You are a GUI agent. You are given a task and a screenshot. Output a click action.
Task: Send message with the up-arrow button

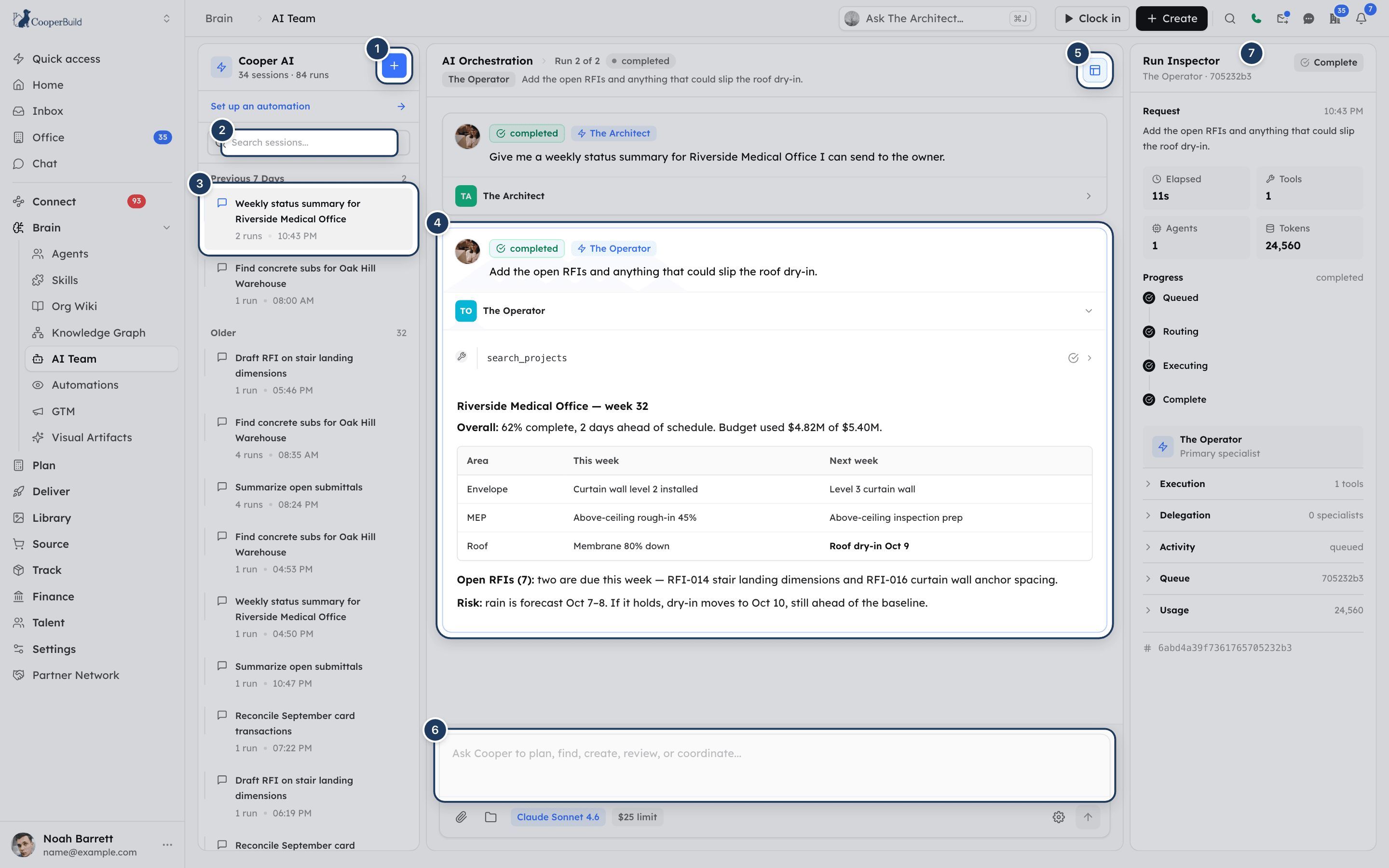point(1088,817)
